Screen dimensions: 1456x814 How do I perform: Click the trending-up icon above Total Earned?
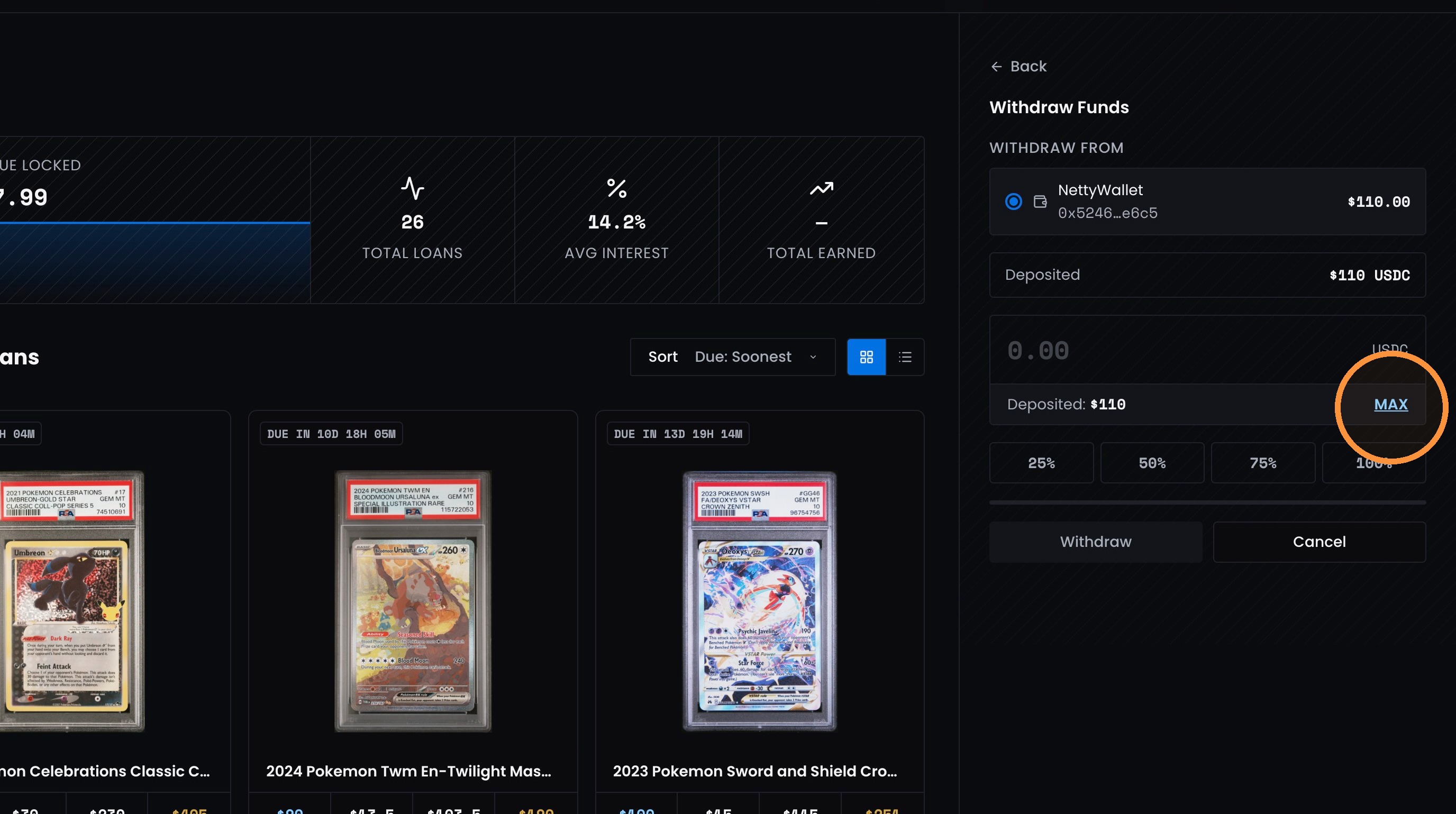pos(821,188)
